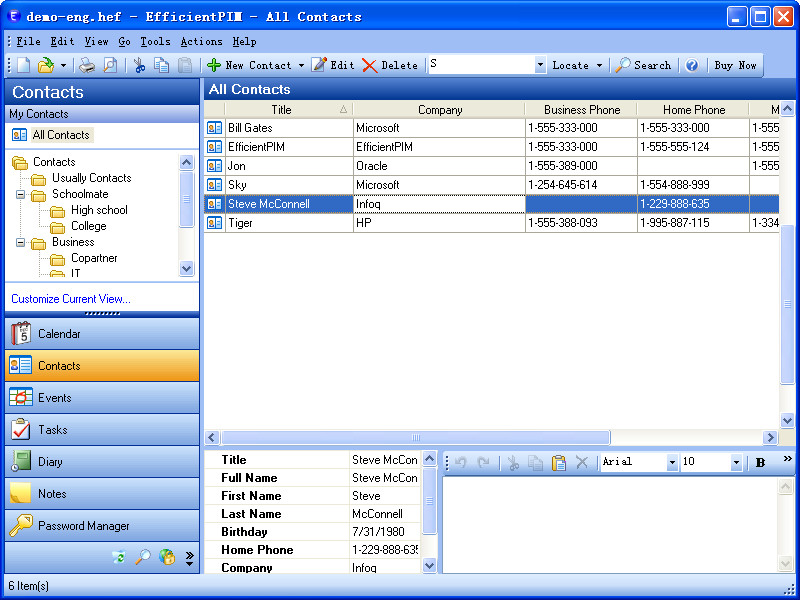Click the Customize Current View link

(71, 299)
